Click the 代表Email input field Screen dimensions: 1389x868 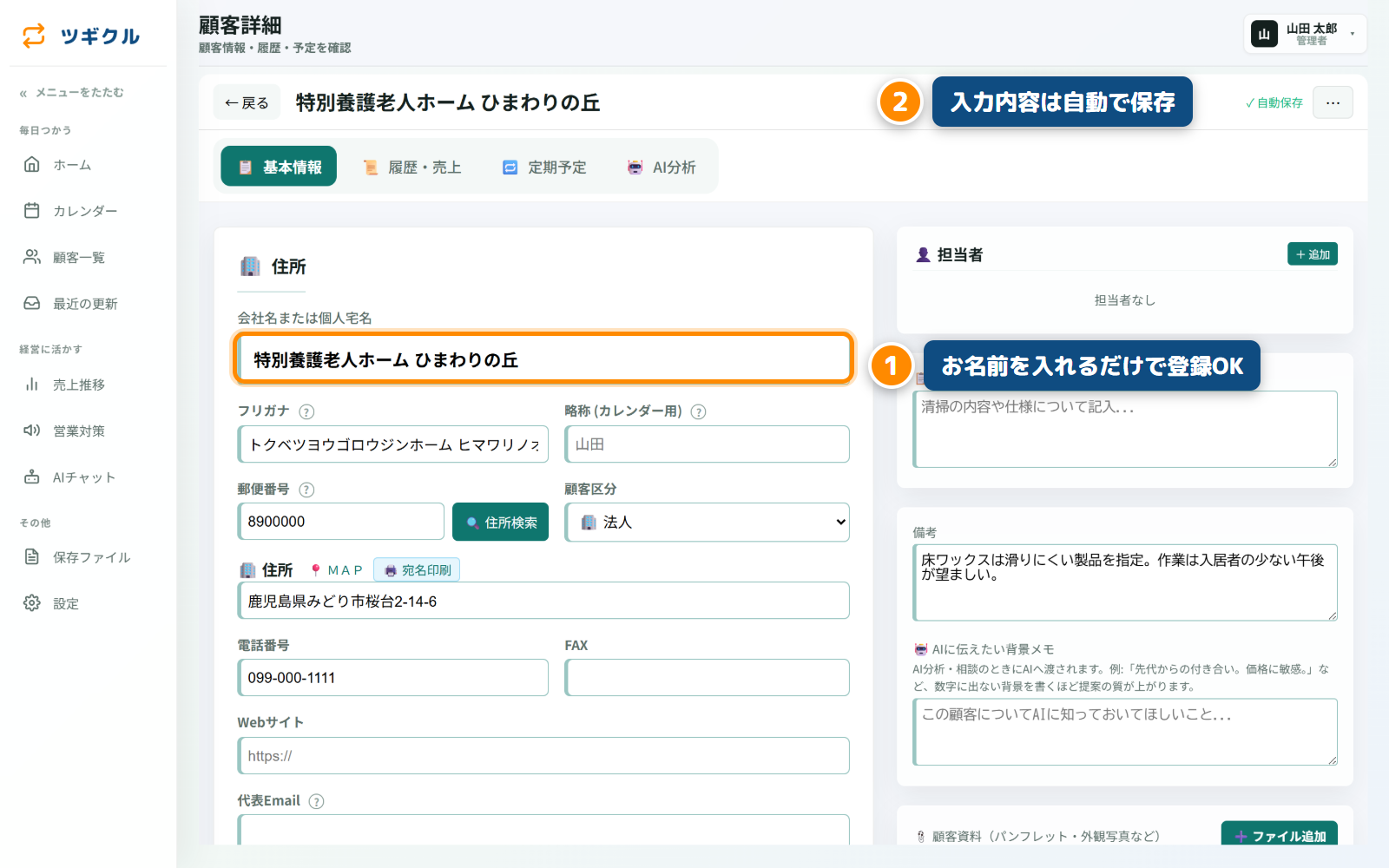click(x=543, y=830)
